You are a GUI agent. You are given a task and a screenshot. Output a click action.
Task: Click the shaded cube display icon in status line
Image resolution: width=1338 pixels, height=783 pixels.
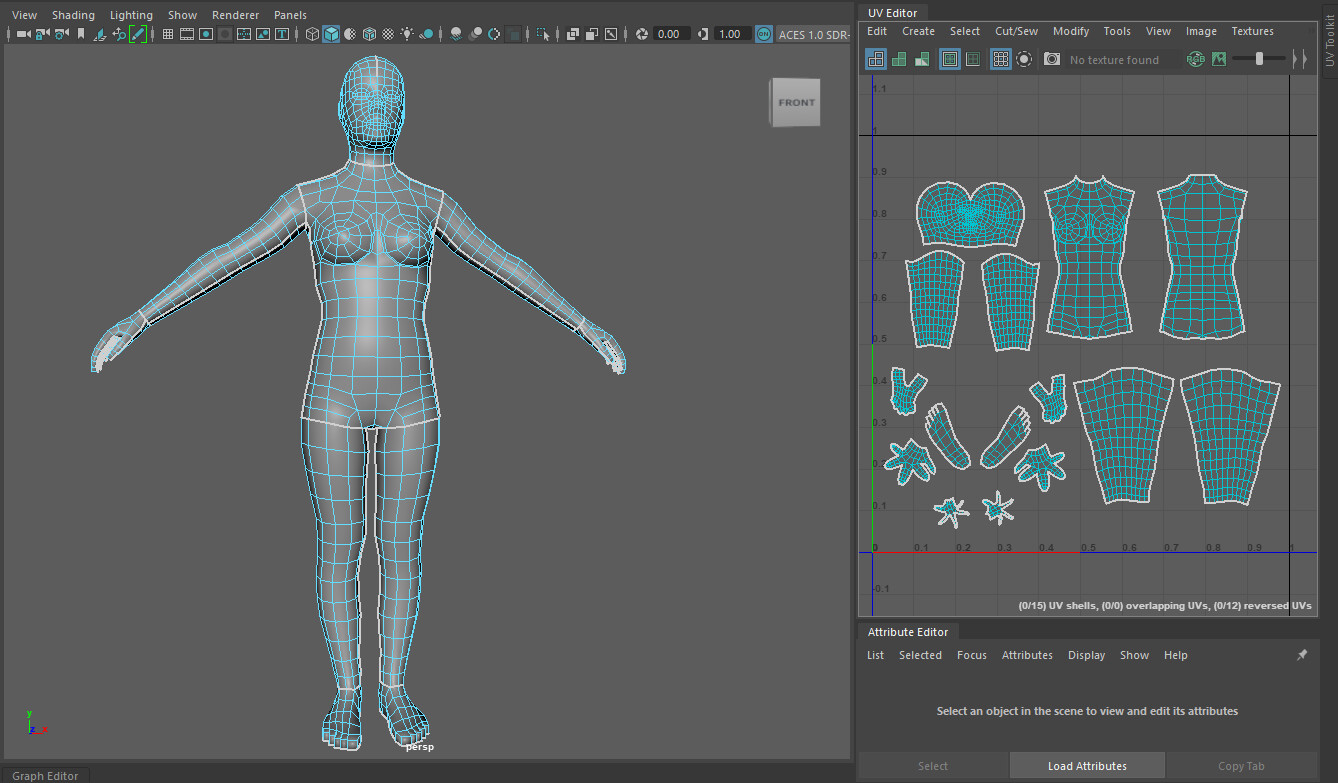(331, 33)
